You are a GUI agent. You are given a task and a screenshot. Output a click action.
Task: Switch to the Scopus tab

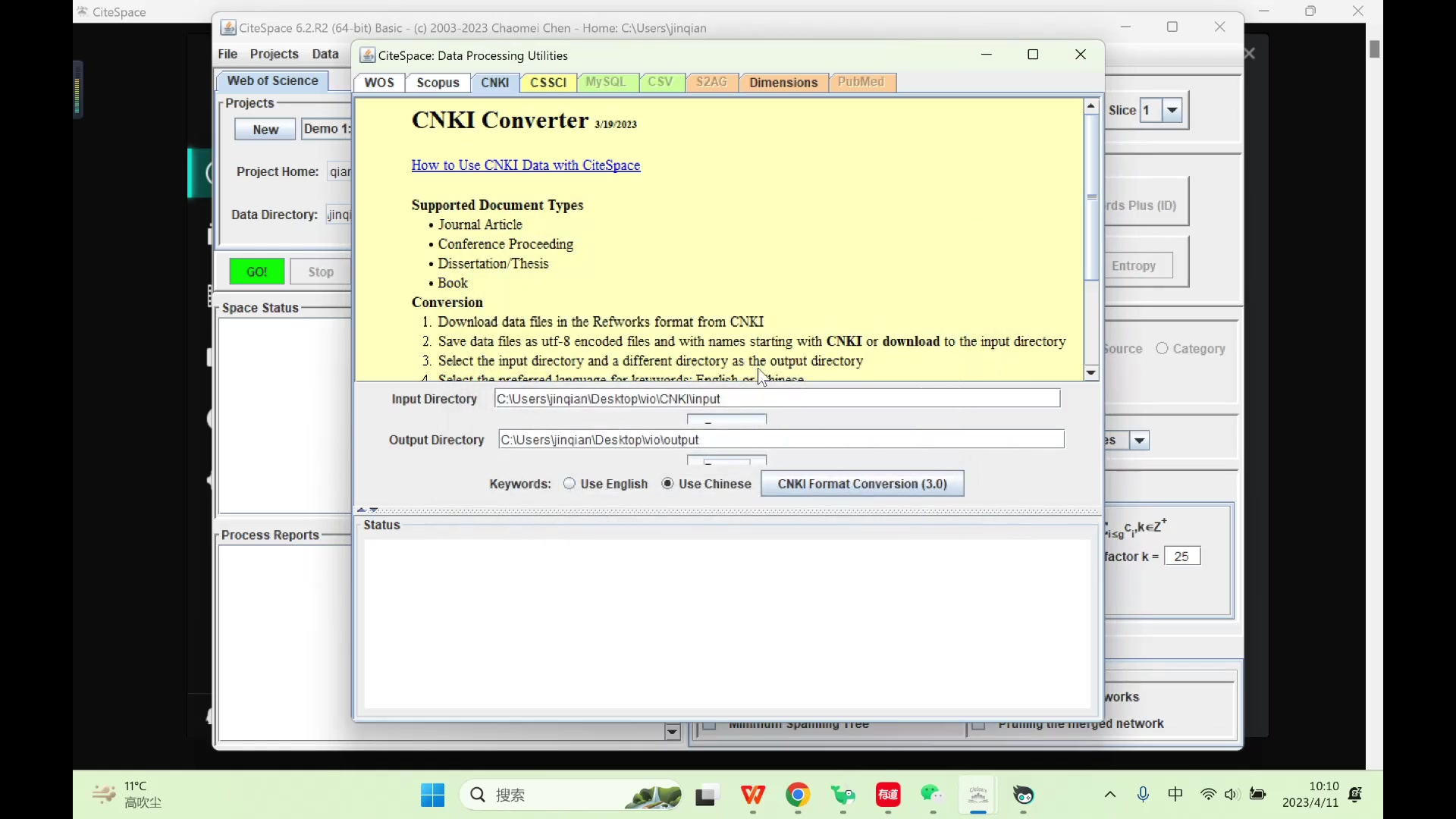point(438,83)
